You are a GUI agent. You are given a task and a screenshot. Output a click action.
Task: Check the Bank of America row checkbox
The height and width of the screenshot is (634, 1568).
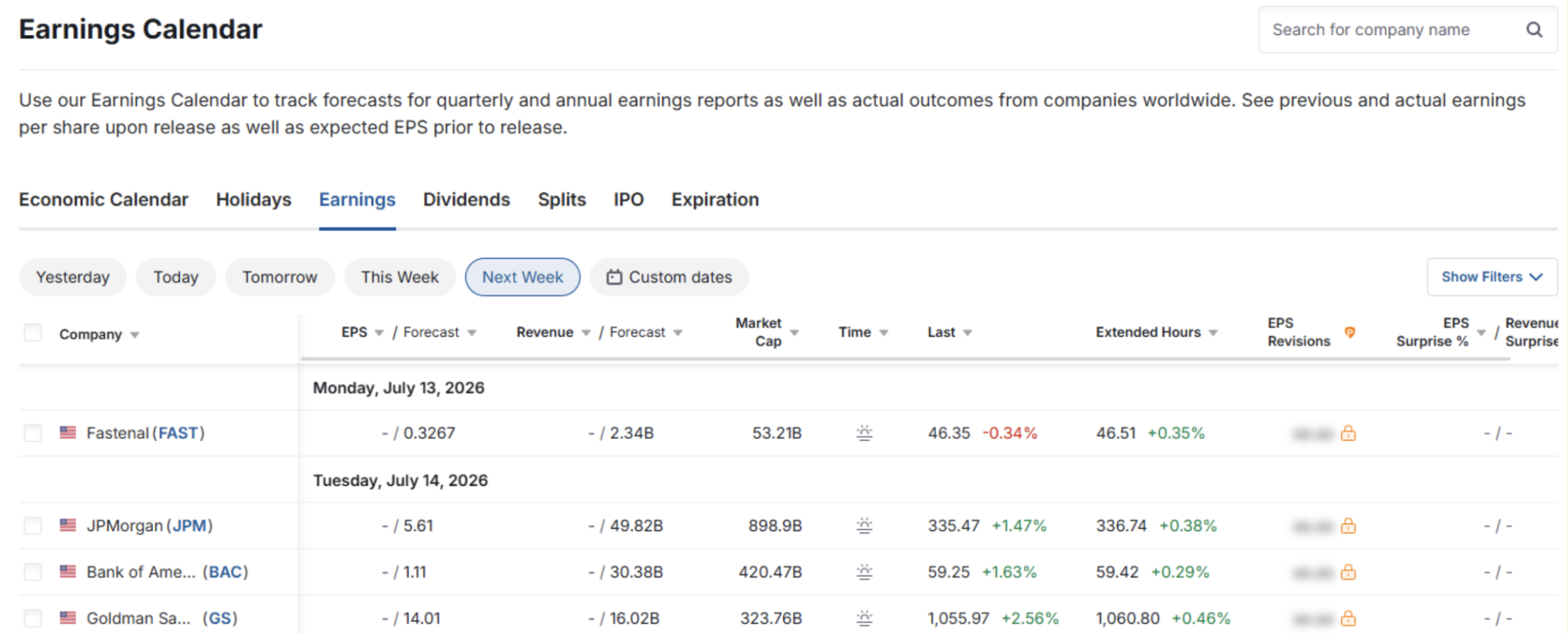[x=32, y=572]
